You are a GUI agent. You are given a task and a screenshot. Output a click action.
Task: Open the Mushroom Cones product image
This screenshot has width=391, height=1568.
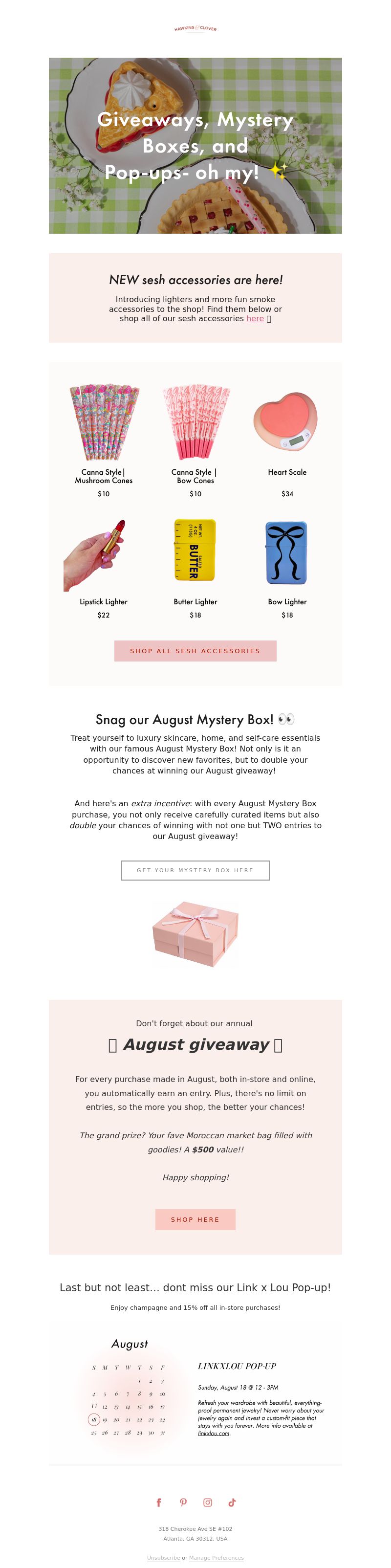(104, 421)
